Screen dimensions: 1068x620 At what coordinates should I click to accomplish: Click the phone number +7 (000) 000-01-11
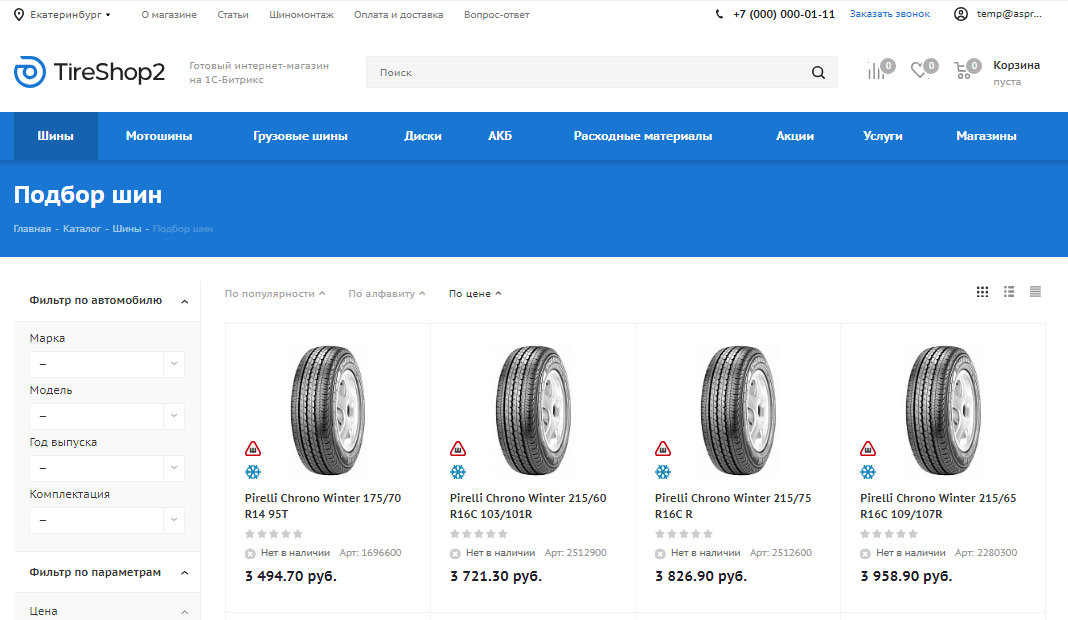[x=783, y=14]
